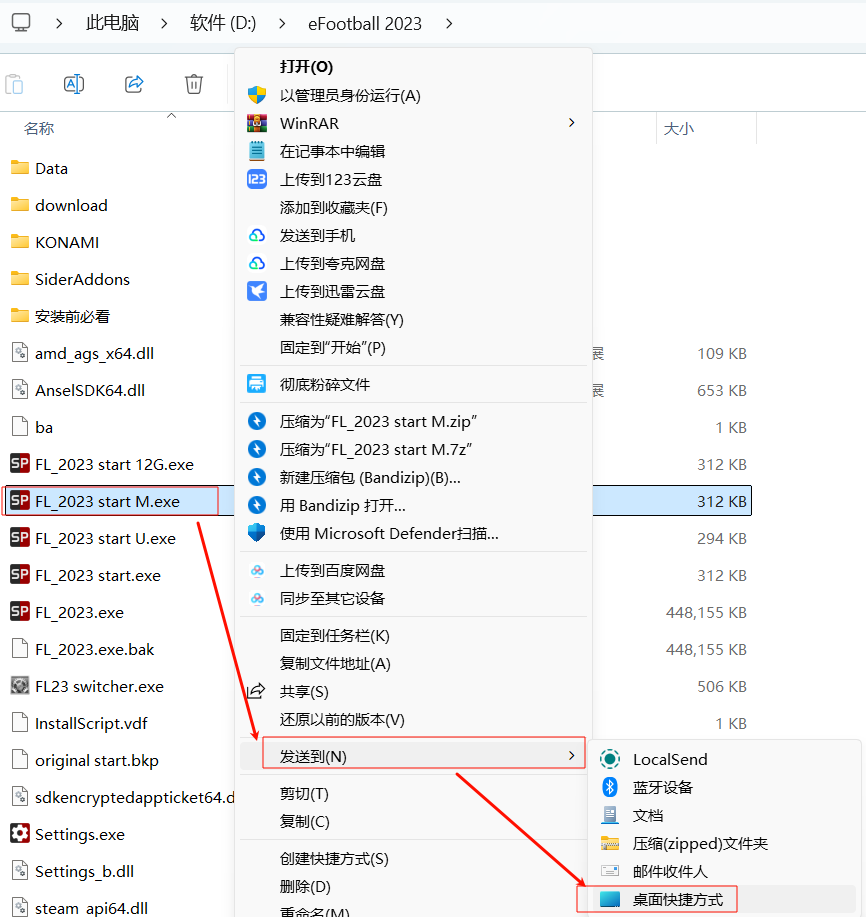
Task: Sort files by the 名称 column header
Action: (x=39, y=129)
